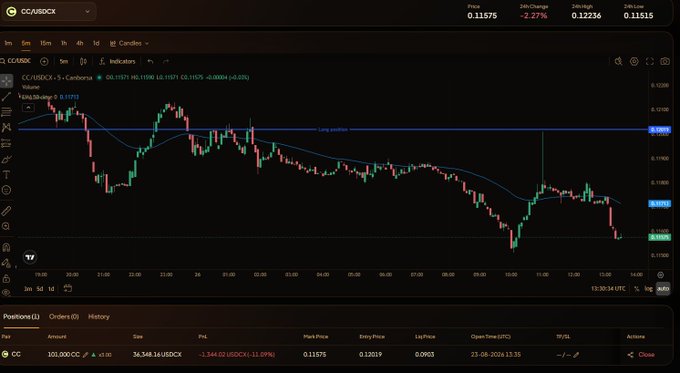Open the go to date calendar icon
The height and width of the screenshot is (373, 680).
click(x=68, y=288)
